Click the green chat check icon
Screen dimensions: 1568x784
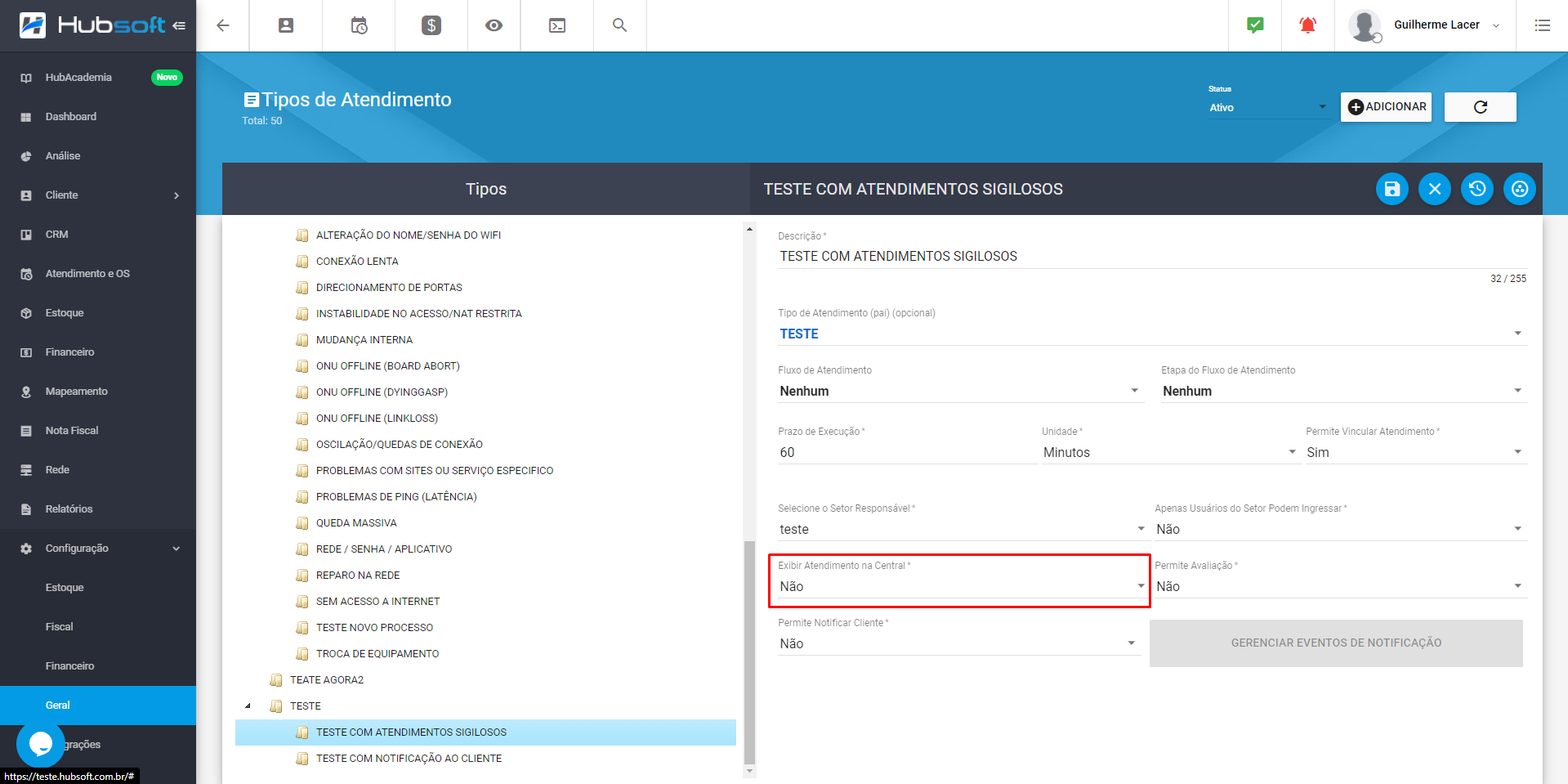click(1255, 25)
